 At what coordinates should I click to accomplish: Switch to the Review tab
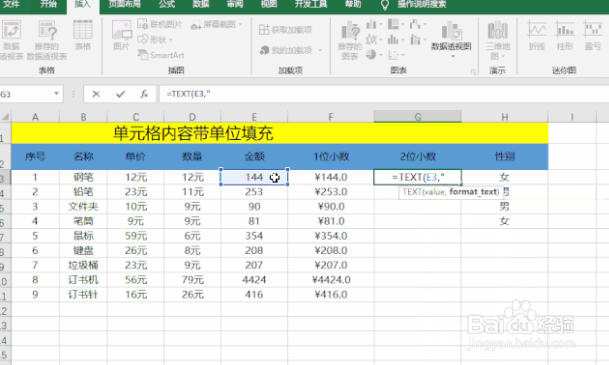[x=235, y=4]
